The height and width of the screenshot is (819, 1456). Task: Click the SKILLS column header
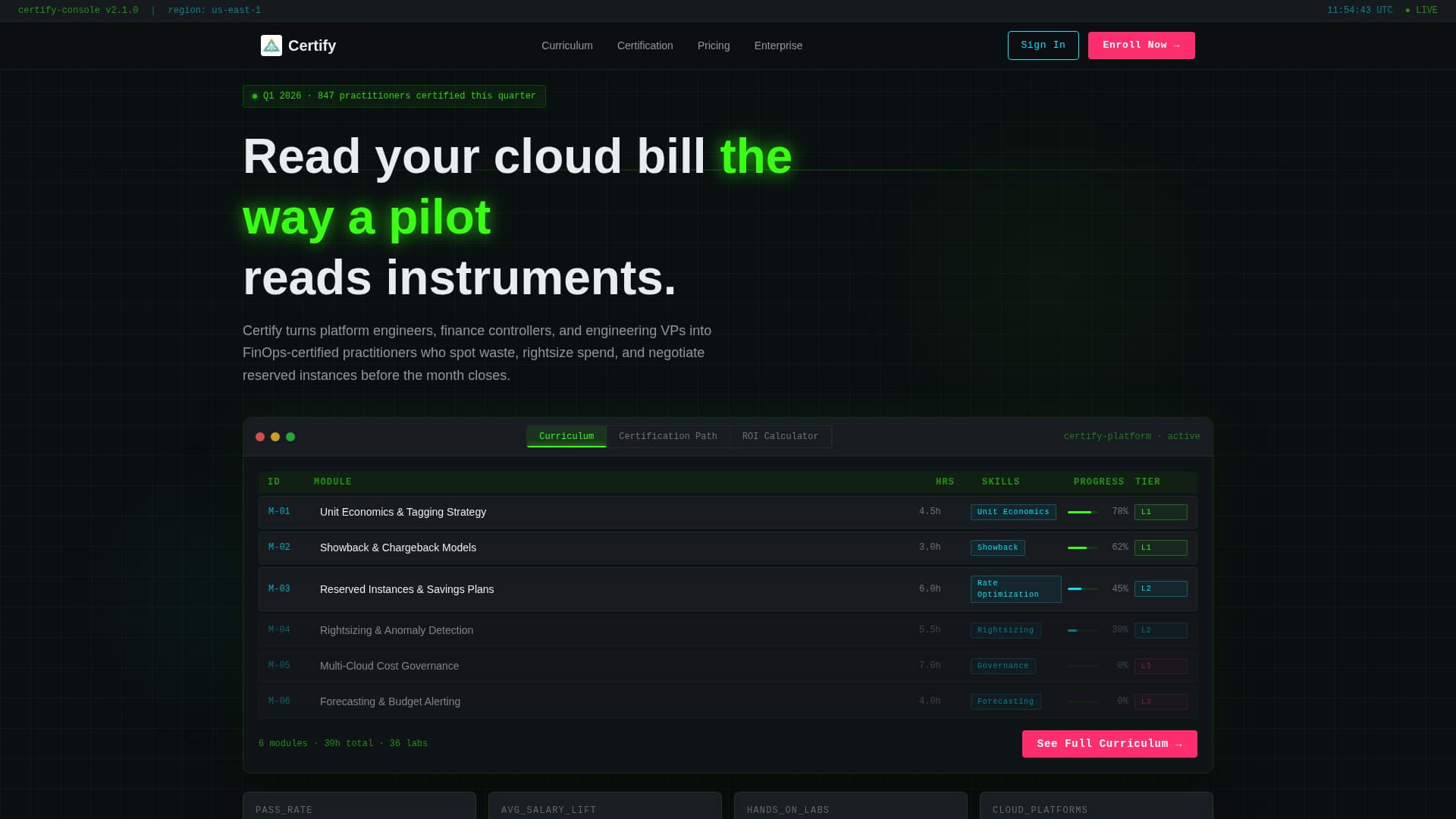point(1001,482)
